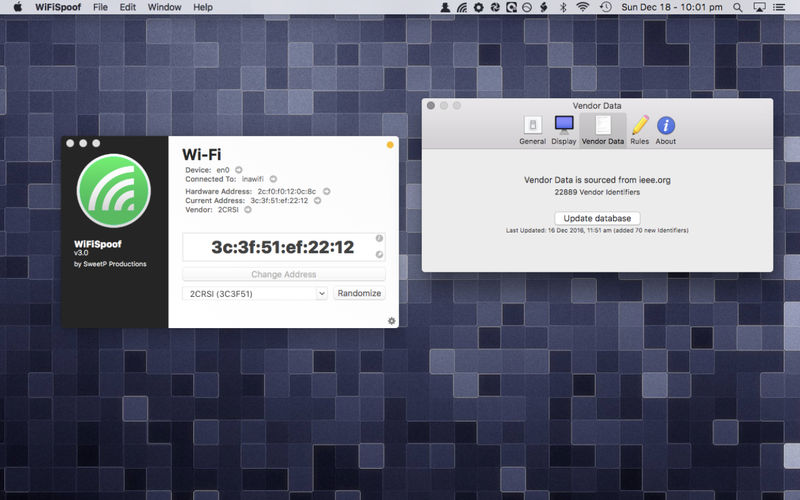Click the arrow icon next to Hardware Address

tap(326, 191)
